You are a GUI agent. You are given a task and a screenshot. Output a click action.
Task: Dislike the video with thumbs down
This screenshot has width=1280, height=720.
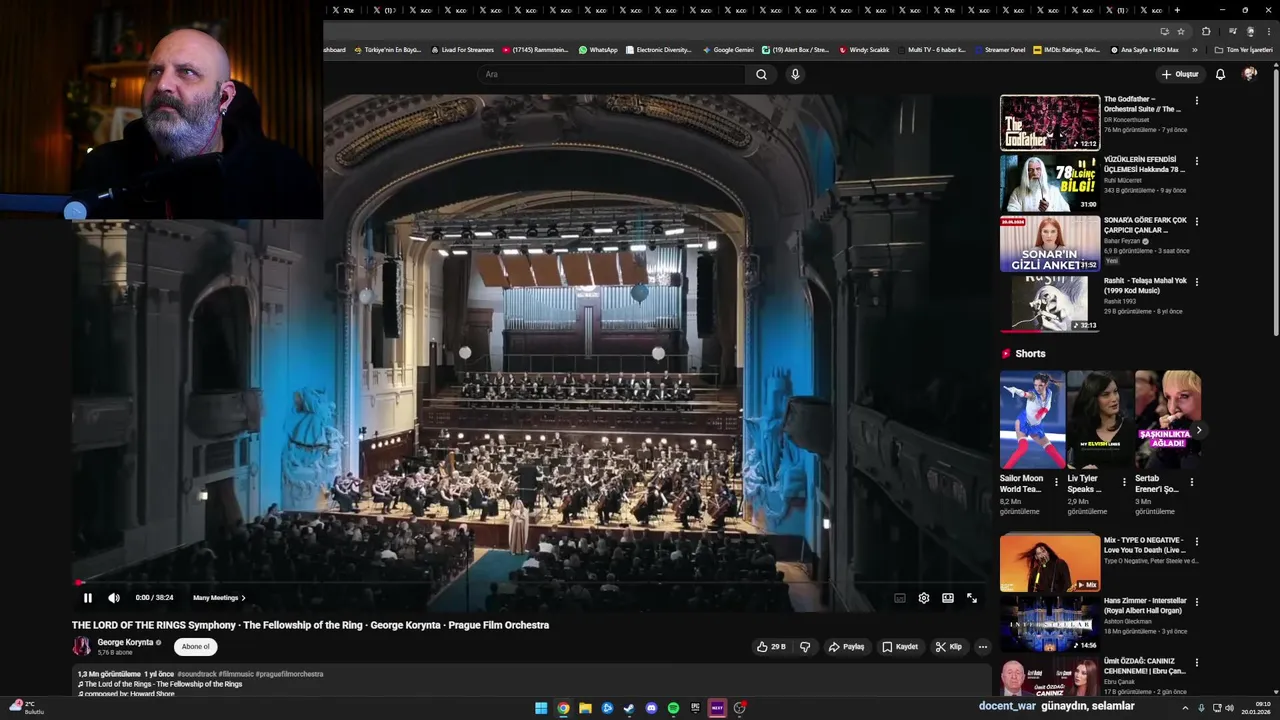click(805, 647)
